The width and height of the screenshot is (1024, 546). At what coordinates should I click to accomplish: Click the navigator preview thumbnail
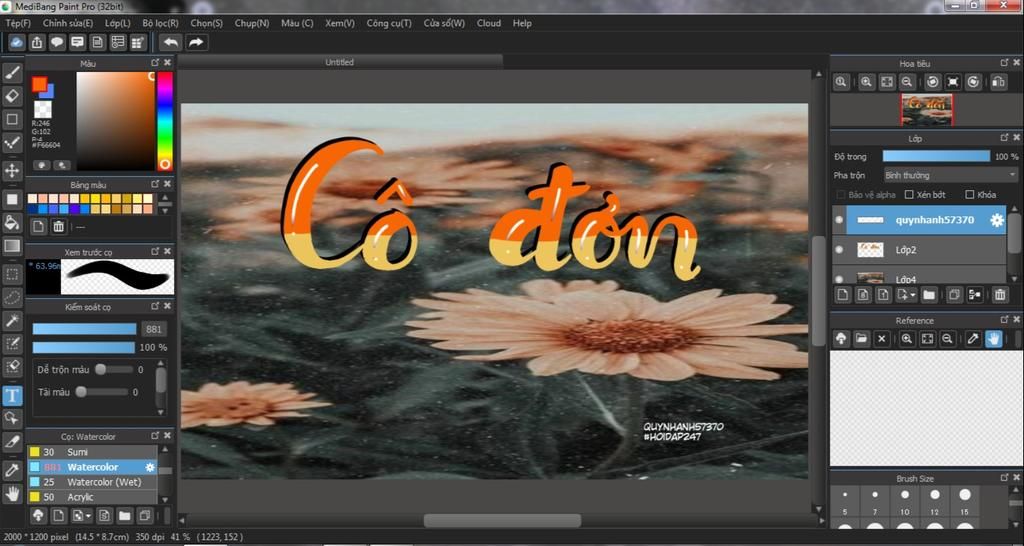click(x=927, y=109)
